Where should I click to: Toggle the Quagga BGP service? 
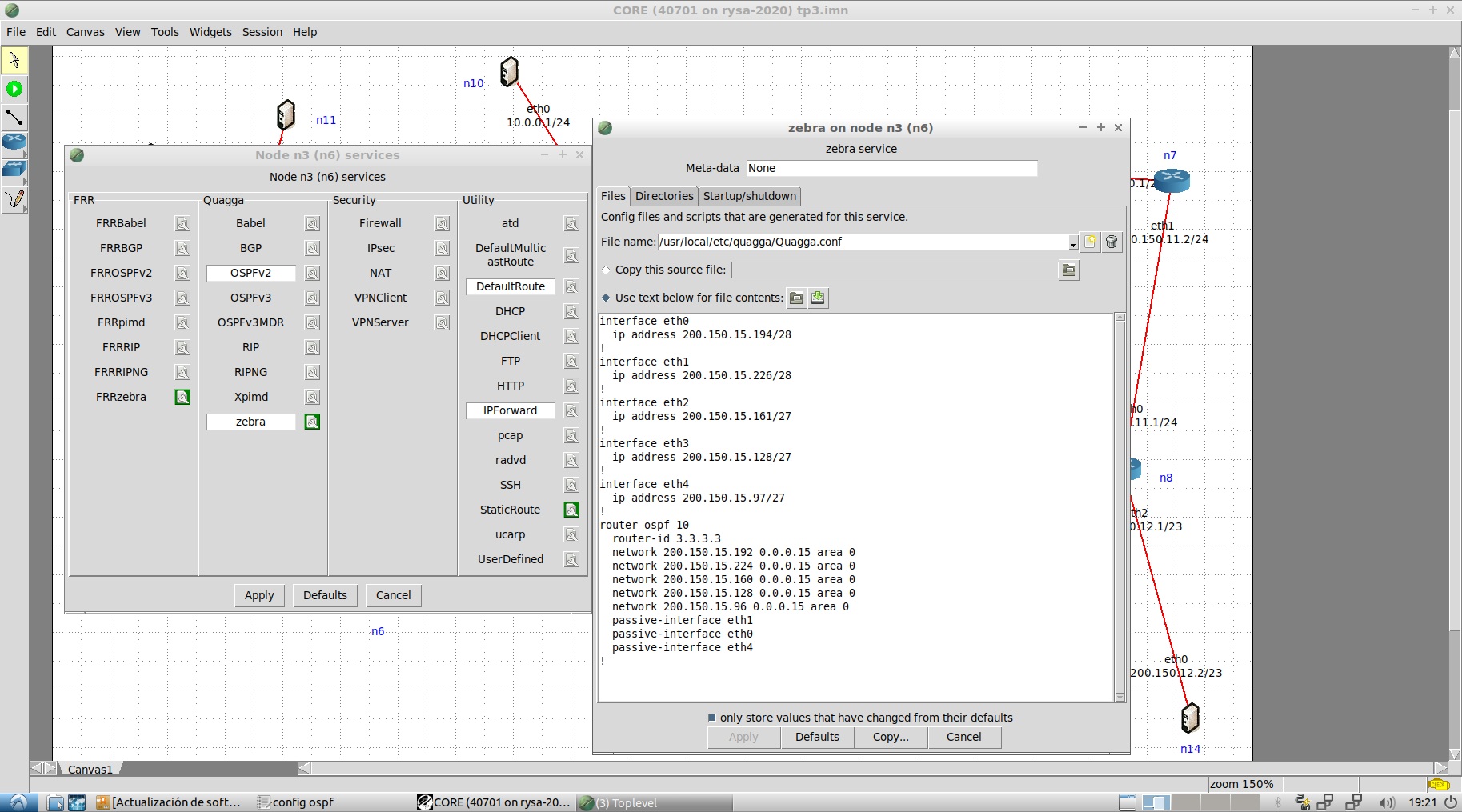click(251, 249)
